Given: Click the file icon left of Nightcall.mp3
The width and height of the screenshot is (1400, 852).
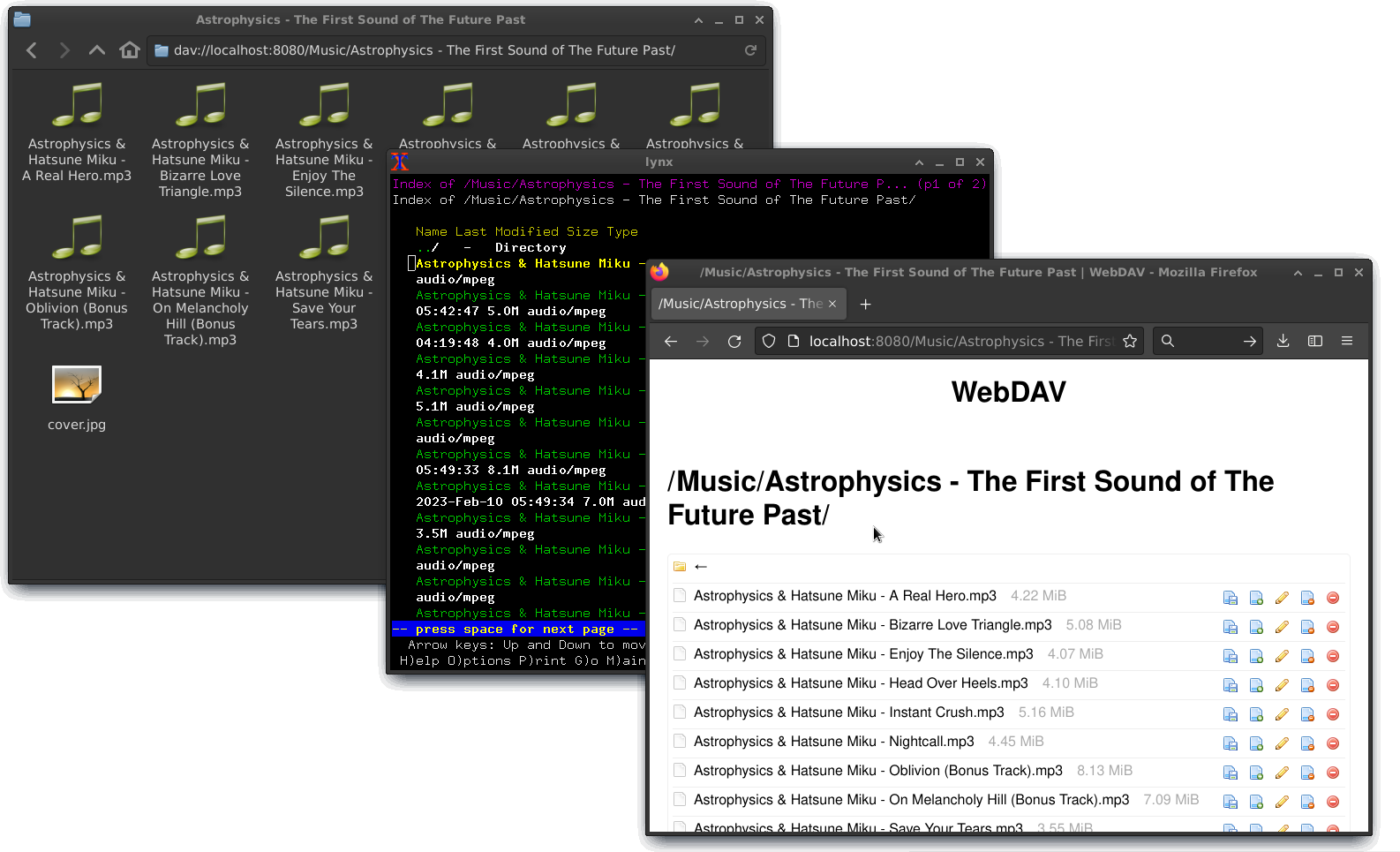Looking at the screenshot, I should pyautogui.click(x=680, y=742).
